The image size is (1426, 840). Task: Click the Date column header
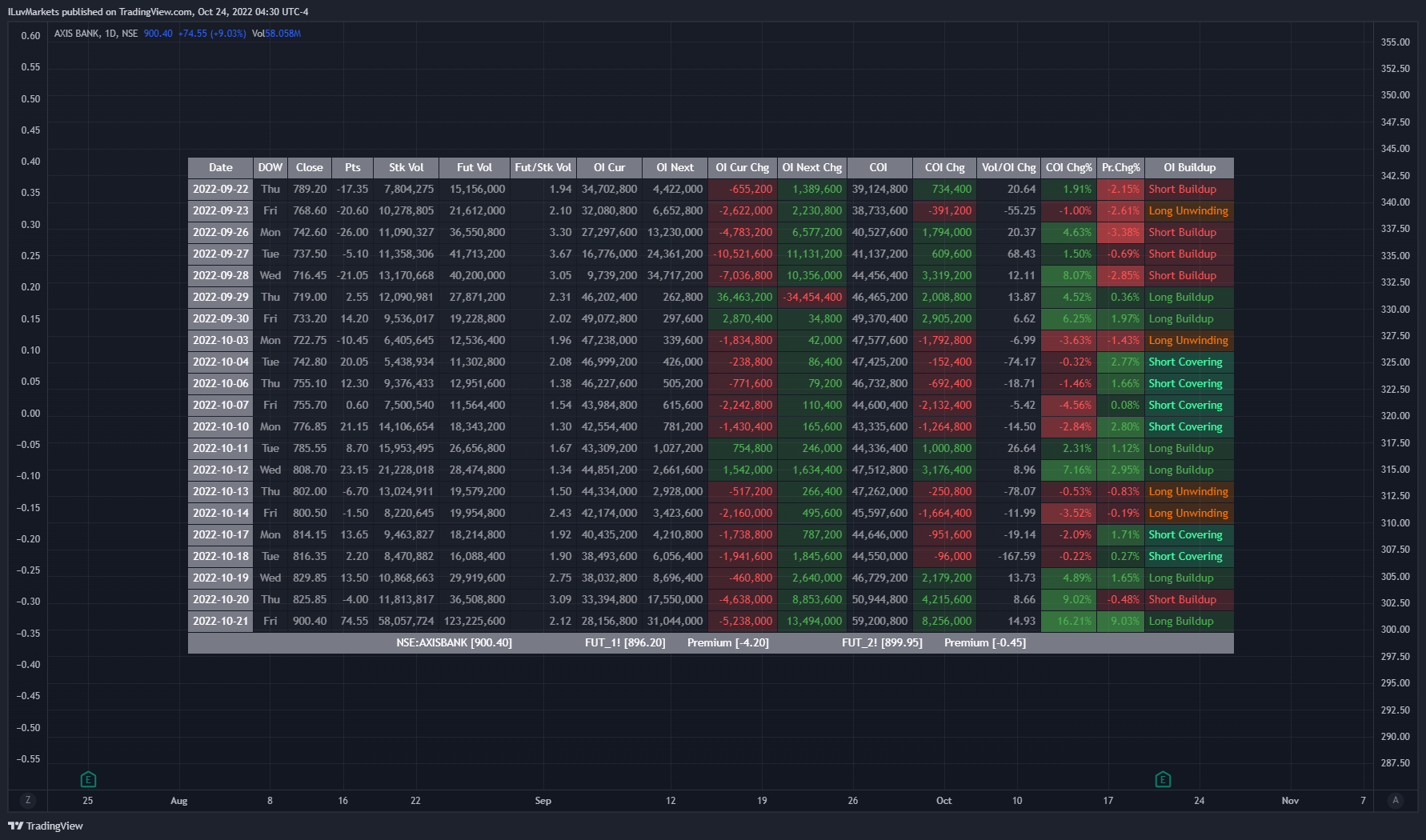(x=221, y=168)
